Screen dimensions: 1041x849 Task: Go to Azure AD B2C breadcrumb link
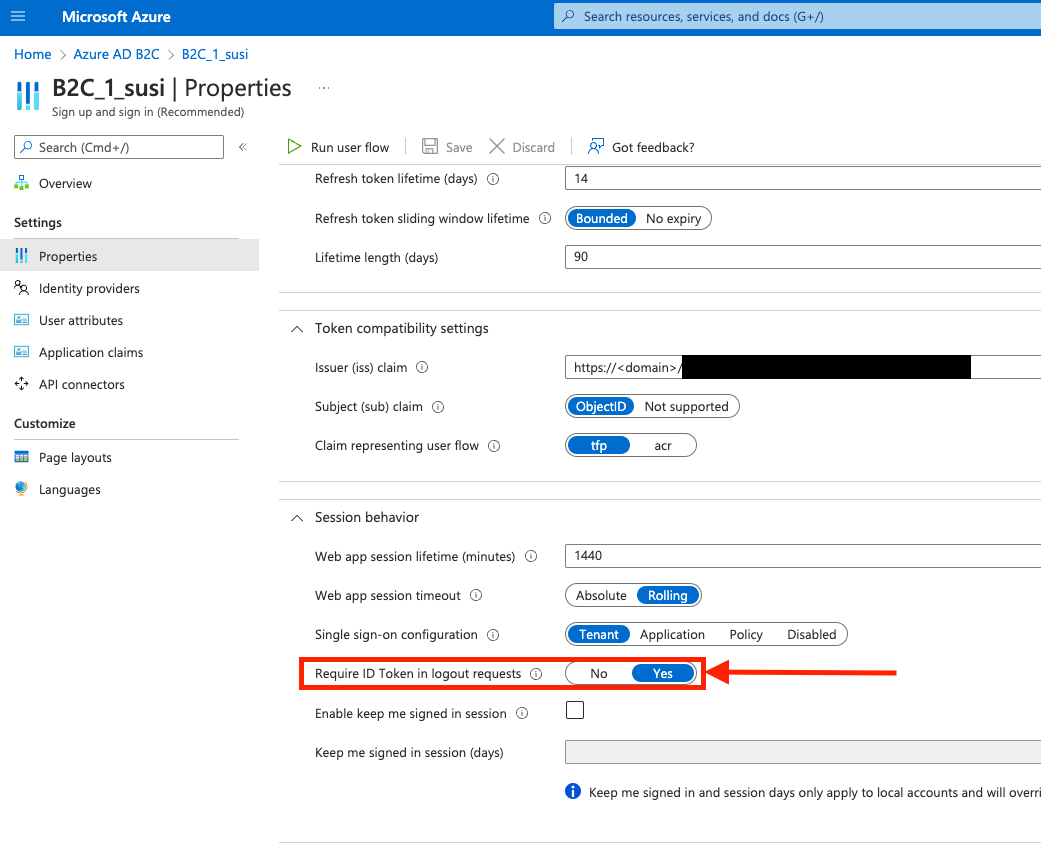(x=116, y=54)
